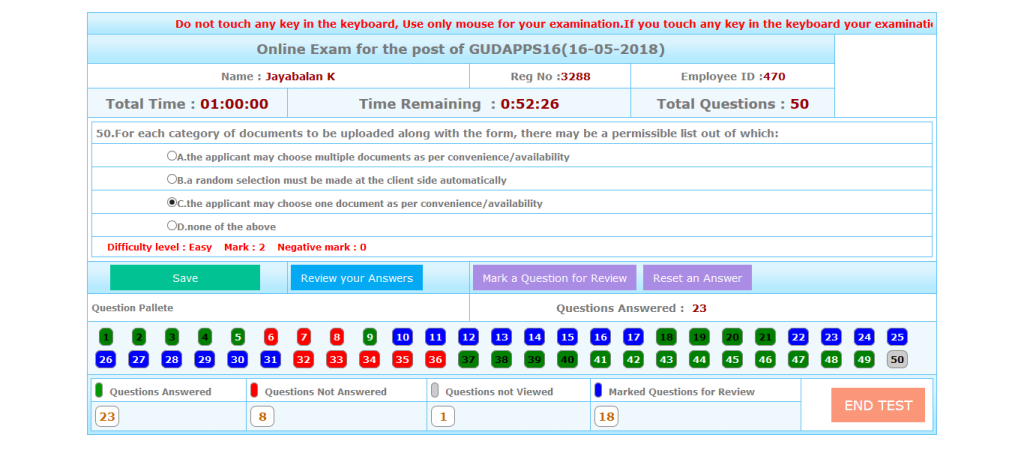Select question 17 in the palette
This screenshot has height=450, width=1024.
[633, 337]
